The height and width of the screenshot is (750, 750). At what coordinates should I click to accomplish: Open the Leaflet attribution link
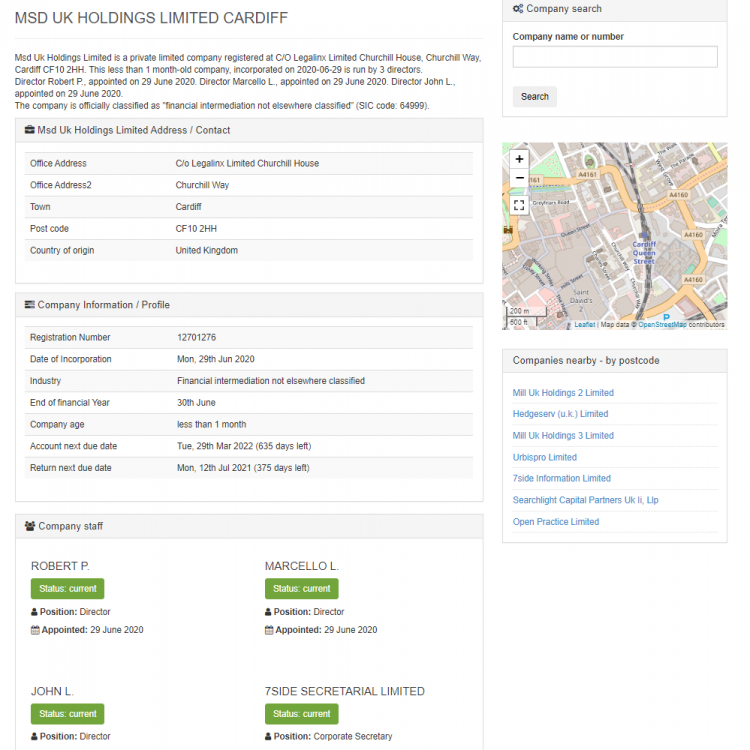click(x=585, y=325)
